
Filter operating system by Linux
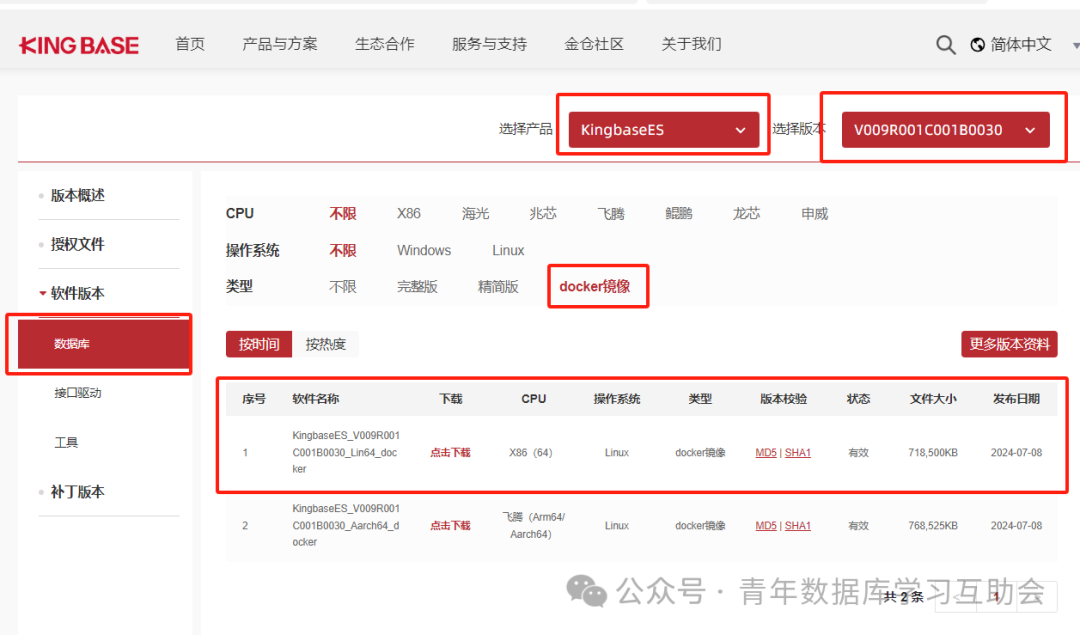508,251
